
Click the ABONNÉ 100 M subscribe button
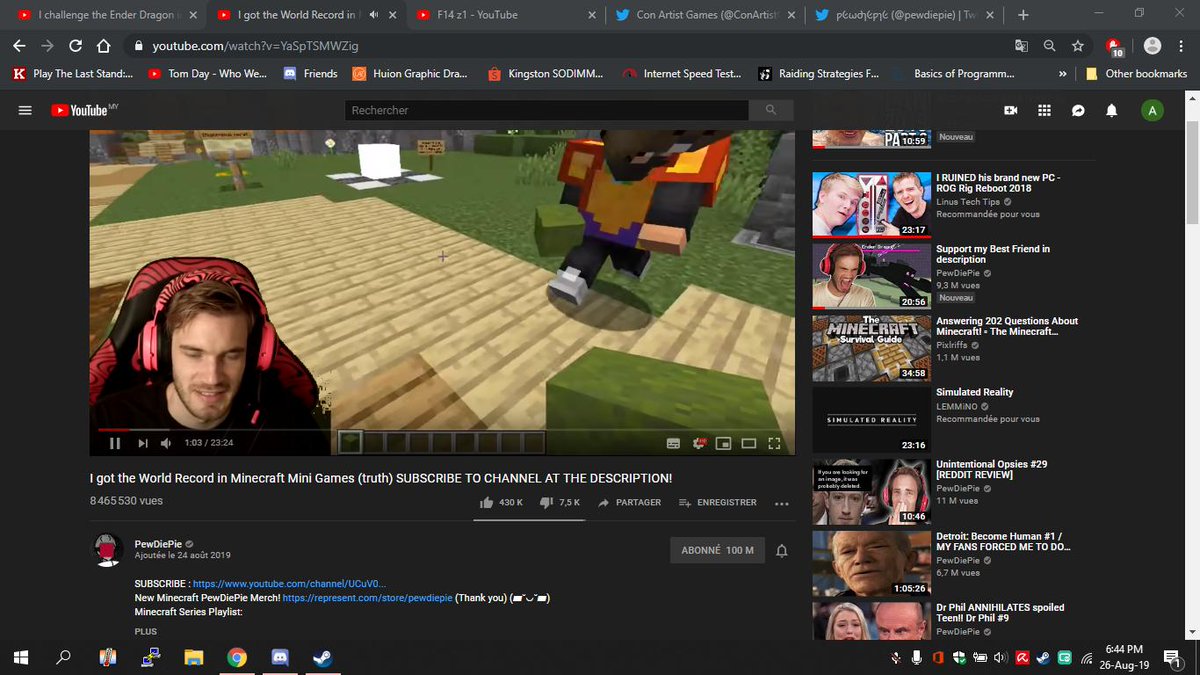pos(717,550)
